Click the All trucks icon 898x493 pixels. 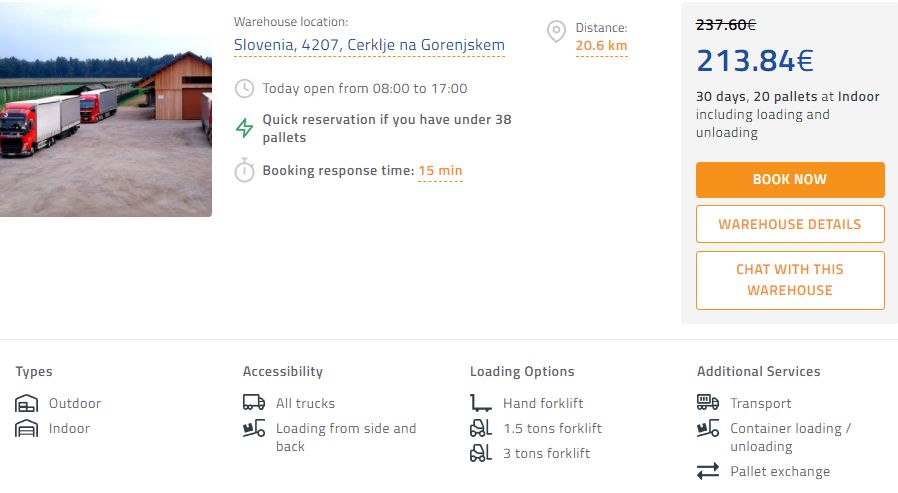pyautogui.click(x=254, y=403)
